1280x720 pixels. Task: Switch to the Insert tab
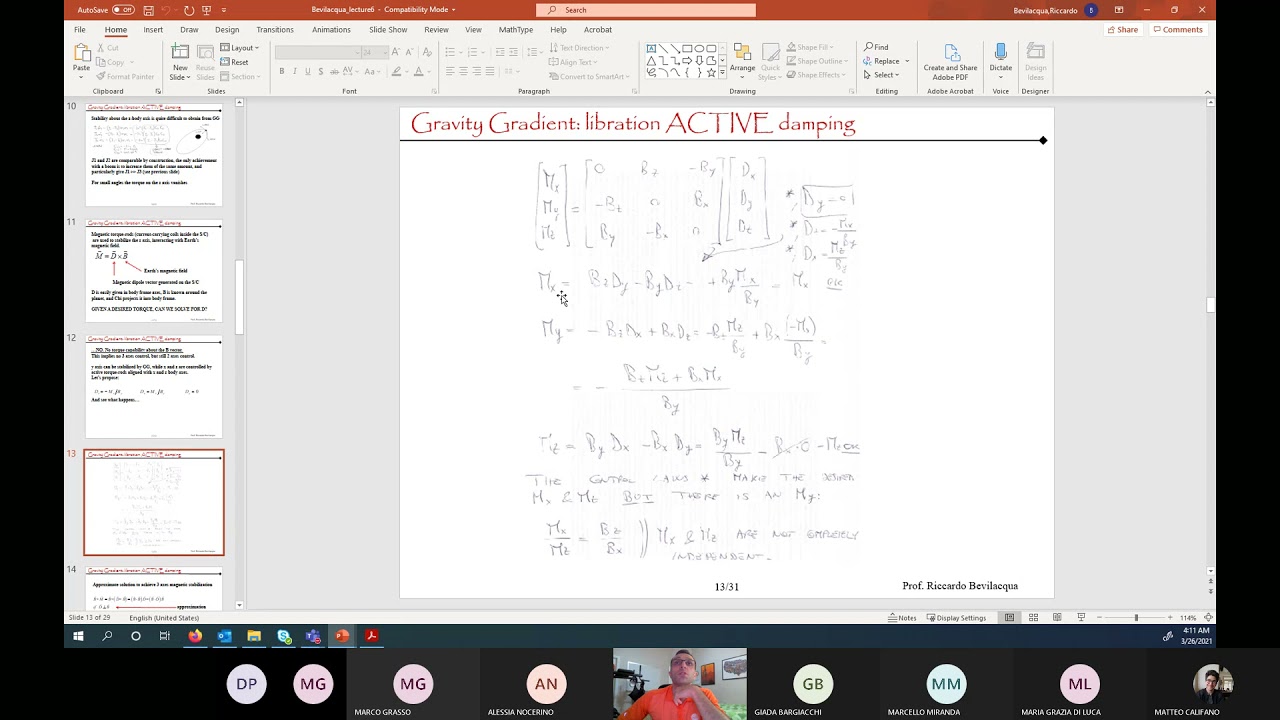coord(153,30)
